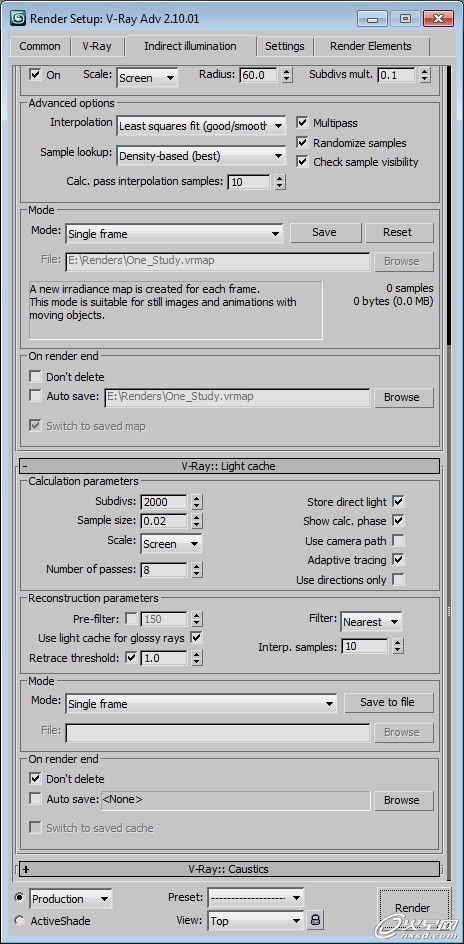This screenshot has width=464, height=944.
Task: Select the Production radio button
Action: tap(19, 898)
